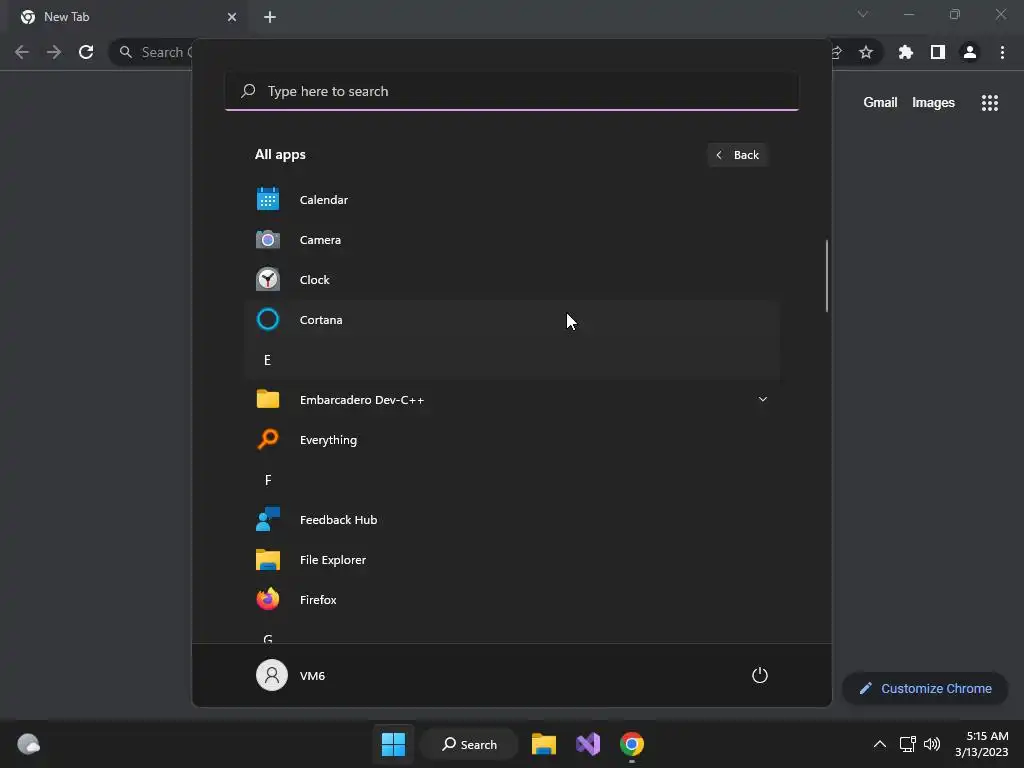Open a new Chrome tab with plus

tap(270, 17)
